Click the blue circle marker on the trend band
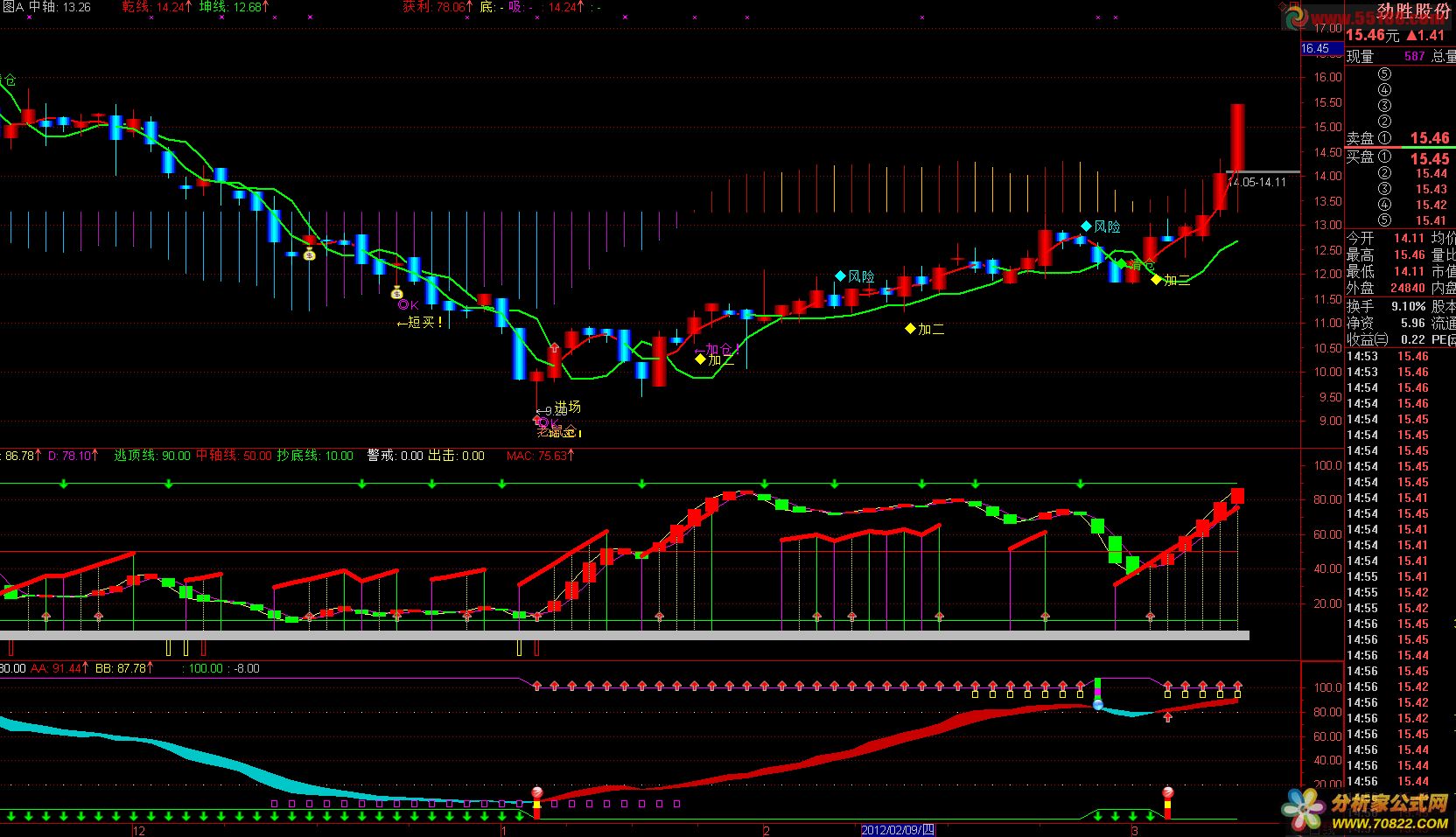The width and height of the screenshot is (1456, 837). (1098, 704)
